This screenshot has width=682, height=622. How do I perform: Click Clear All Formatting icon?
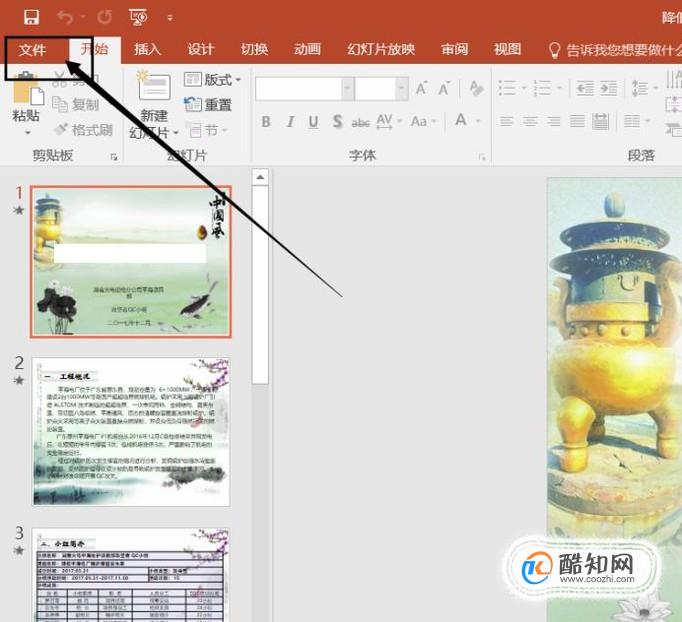(x=477, y=88)
